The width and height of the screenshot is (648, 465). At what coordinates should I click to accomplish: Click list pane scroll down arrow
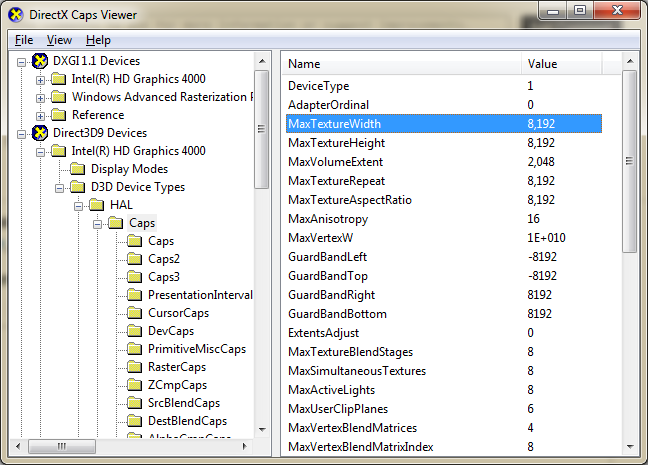click(630, 446)
